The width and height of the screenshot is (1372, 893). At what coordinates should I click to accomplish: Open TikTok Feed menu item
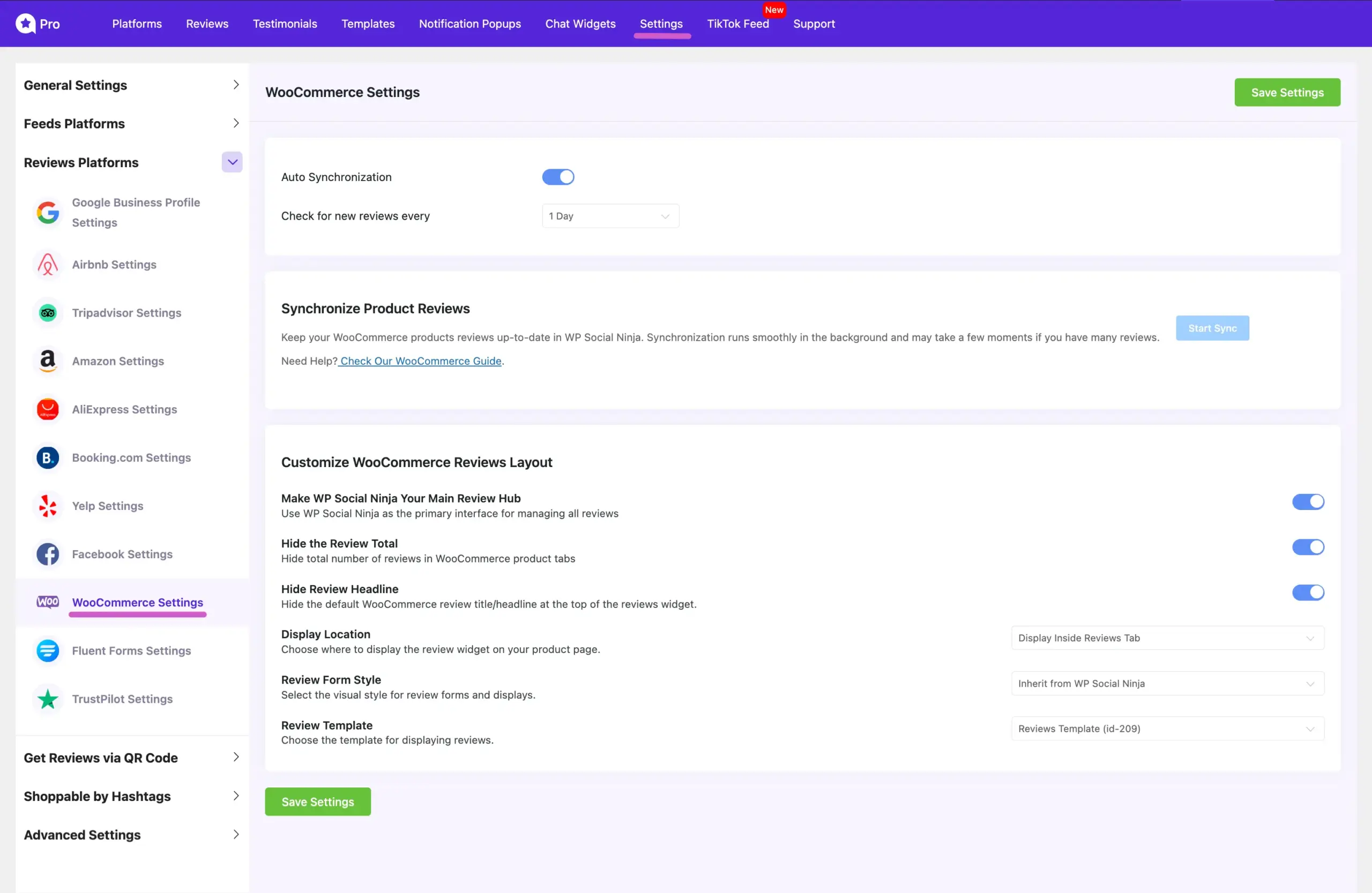pos(738,24)
